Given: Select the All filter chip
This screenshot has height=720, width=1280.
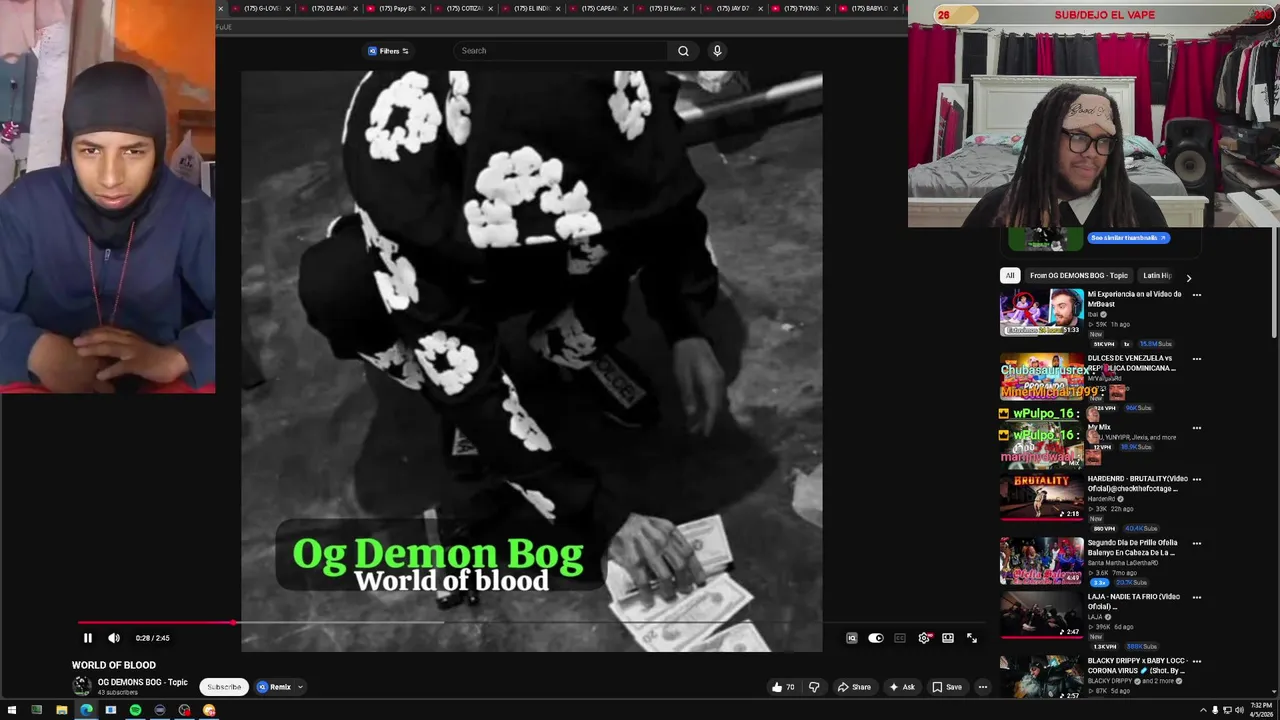Looking at the screenshot, I should click(x=1010, y=276).
